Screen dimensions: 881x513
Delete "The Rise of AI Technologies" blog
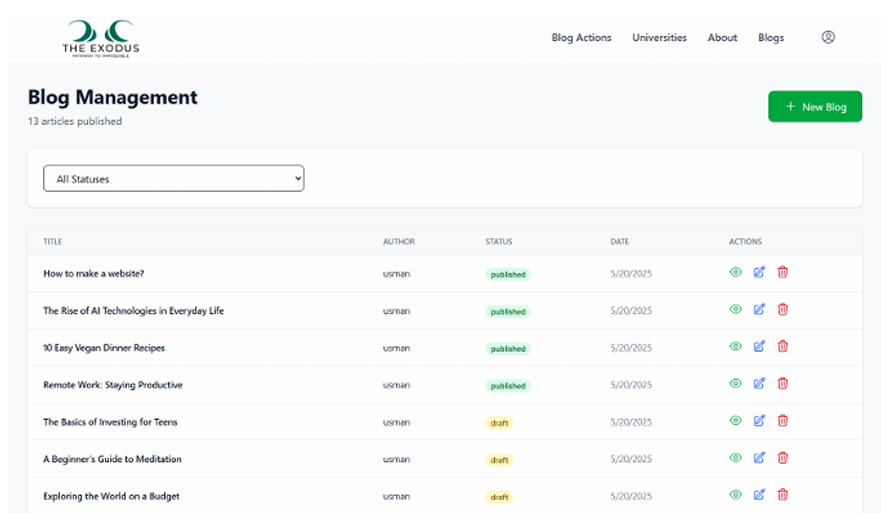pos(783,309)
